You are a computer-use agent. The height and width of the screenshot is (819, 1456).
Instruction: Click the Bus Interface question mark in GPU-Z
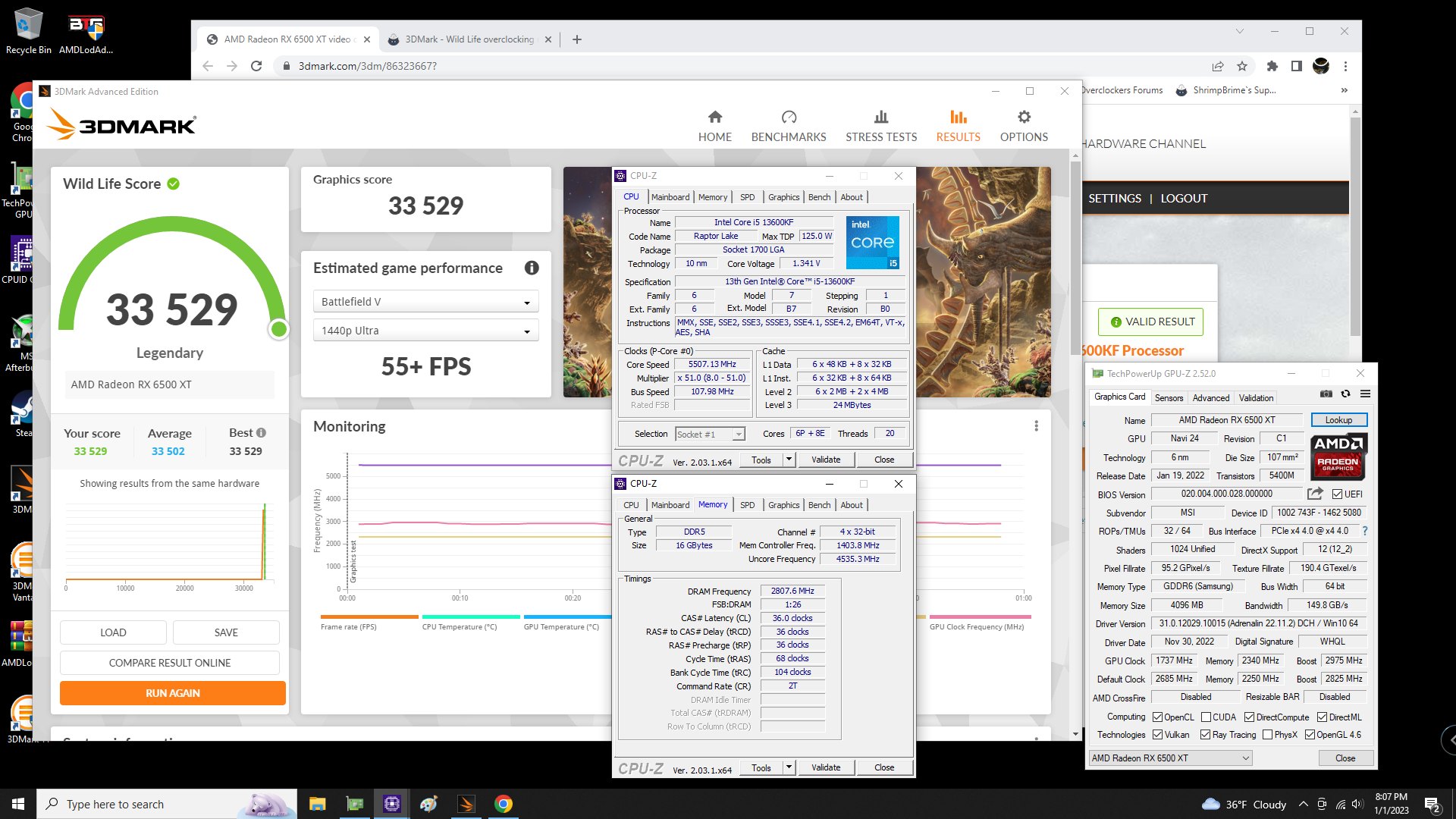pyautogui.click(x=1365, y=531)
